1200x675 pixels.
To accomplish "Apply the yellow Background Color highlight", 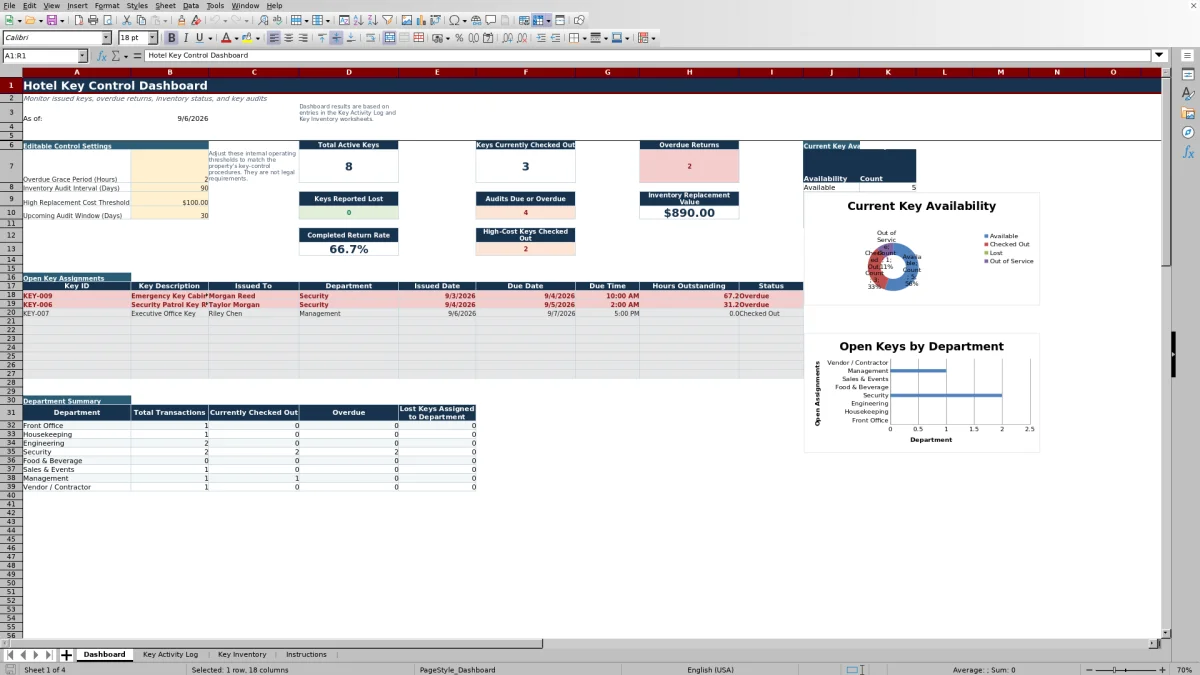I will (x=247, y=38).
